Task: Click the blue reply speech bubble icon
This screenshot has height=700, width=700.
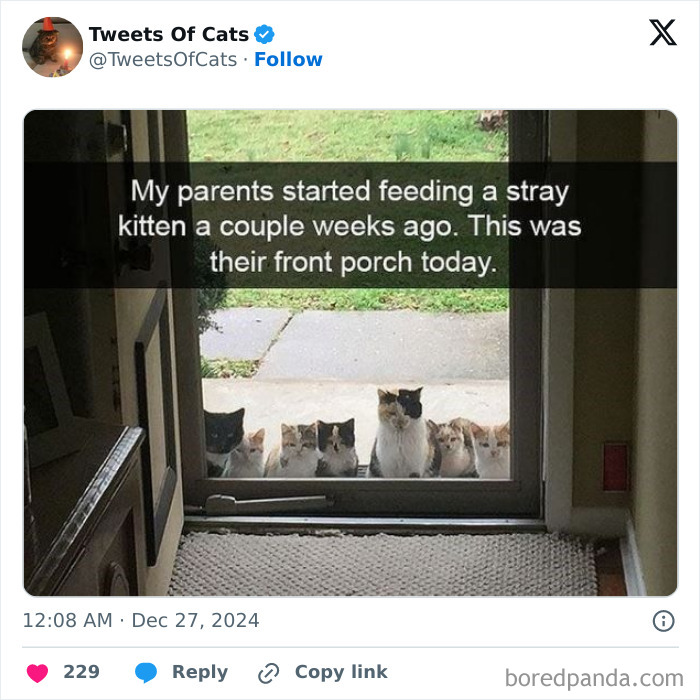Action: tap(145, 673)
